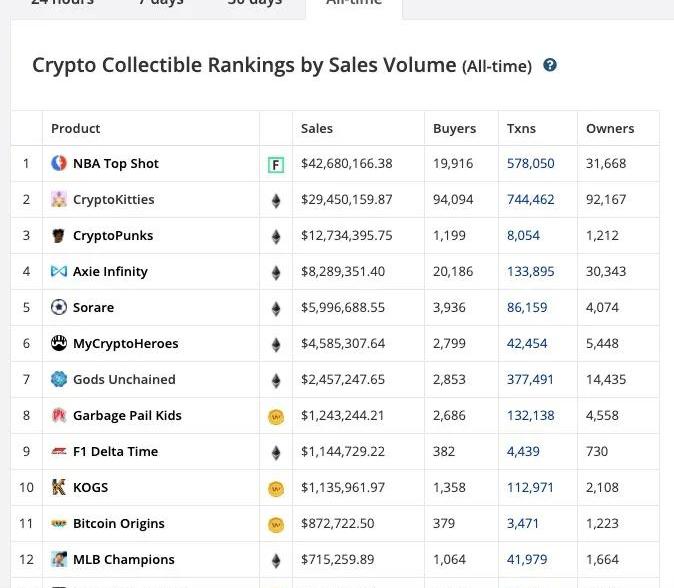Open the Bitcoin Origins product link
Viewport: 674px width, 588px height.
(x=118, y=524)
